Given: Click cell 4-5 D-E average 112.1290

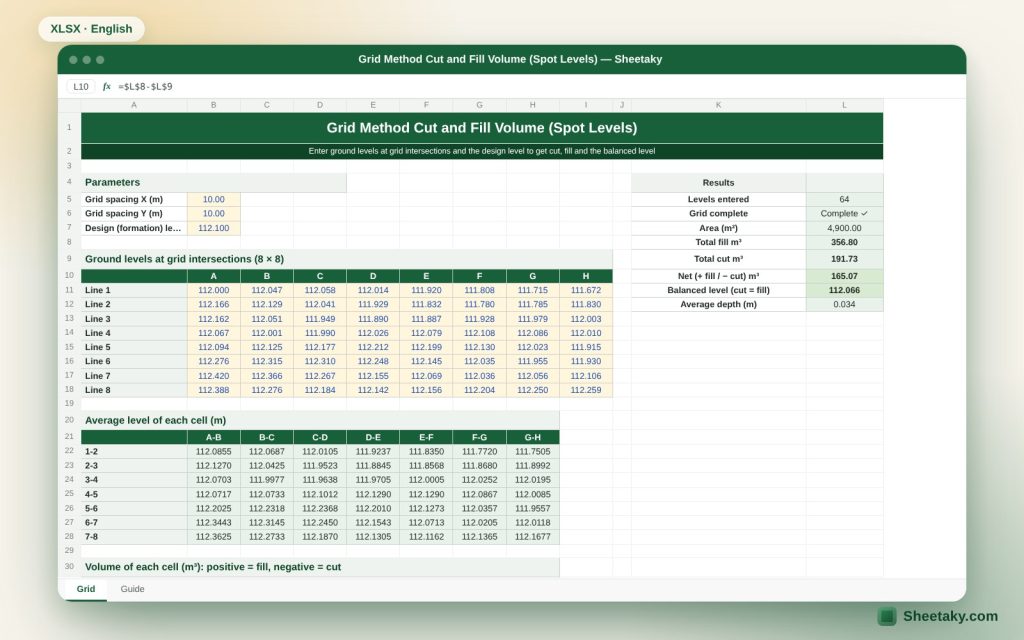Looking at the screenshot, I should pyautogui.click(x=373, y=494).
